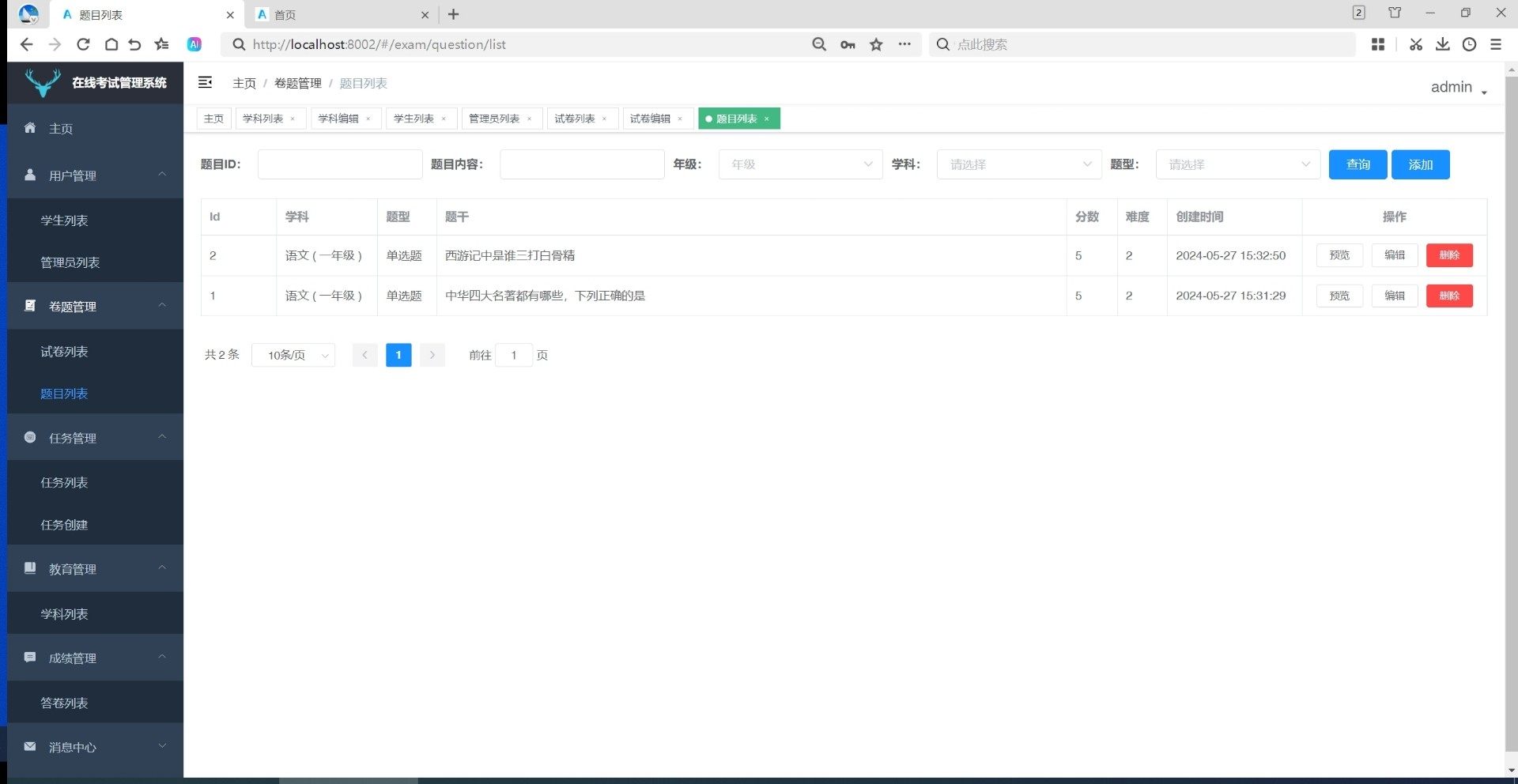Close the 学科列表 tag tab
Image resolution: width=1518 pixels, height=784 pixels.
pos(293,119)
